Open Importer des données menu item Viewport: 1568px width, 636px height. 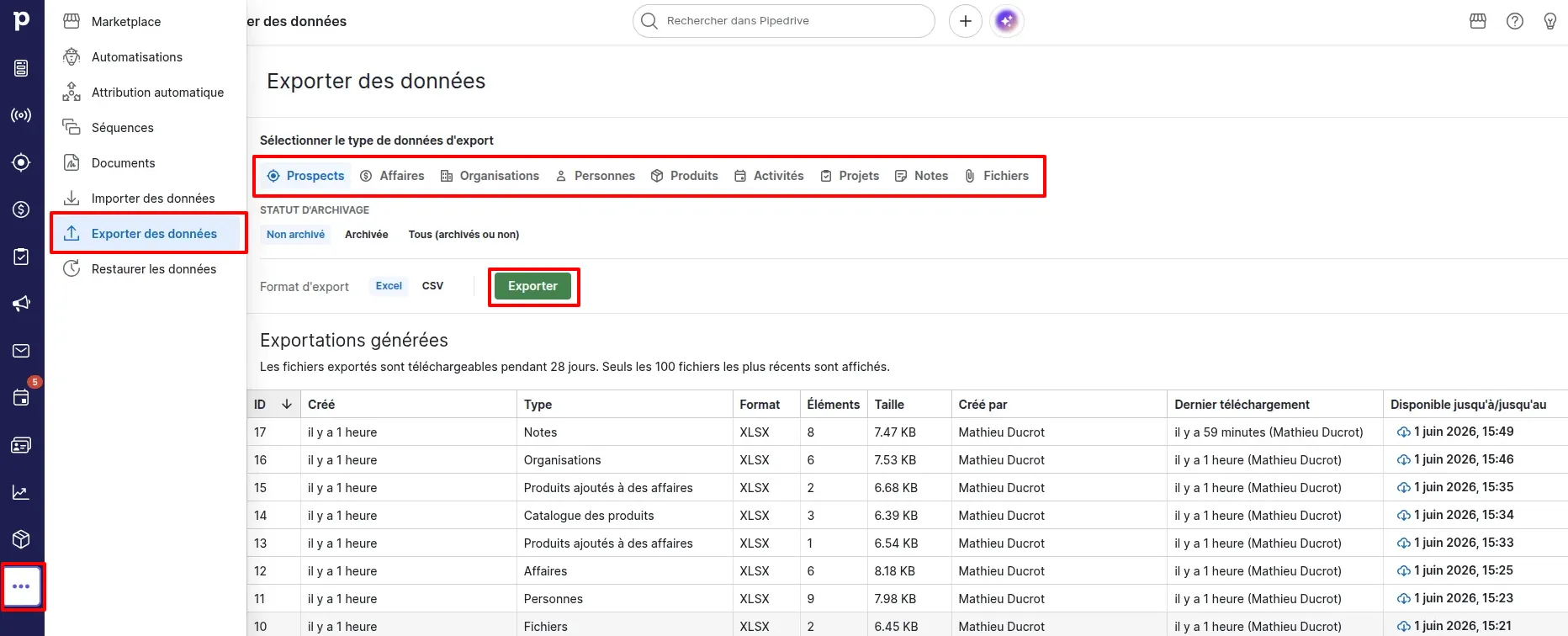click(146, 199)
